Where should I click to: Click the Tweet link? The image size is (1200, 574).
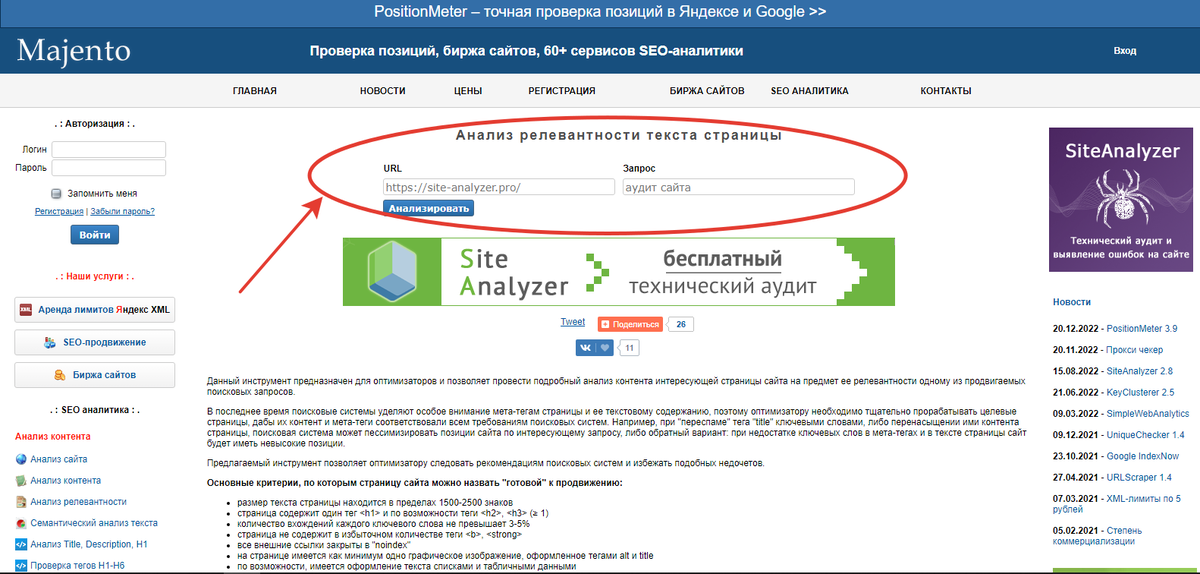click(573, 322)
